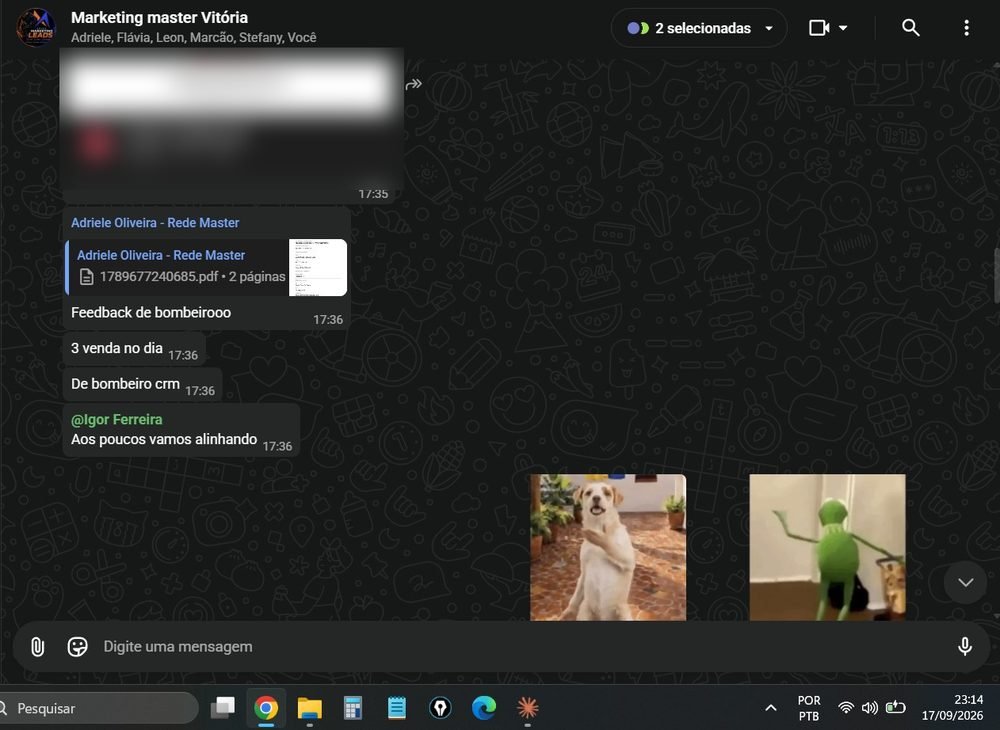
Task: Select 'Aos poucos vamos alinhando' message text
Action: [164, 439]
